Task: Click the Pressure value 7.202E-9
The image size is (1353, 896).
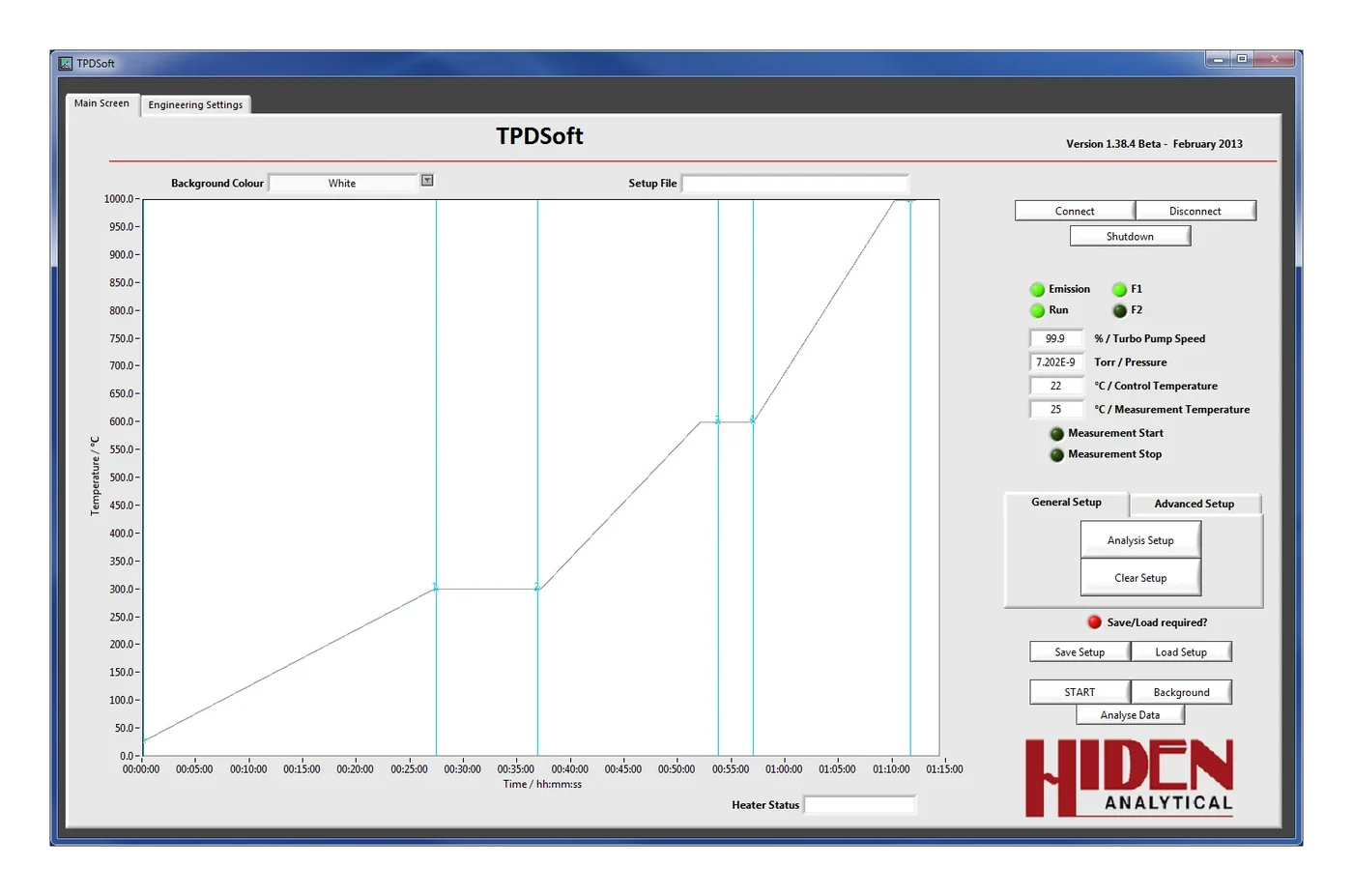Action: [x=1055, y=362]
